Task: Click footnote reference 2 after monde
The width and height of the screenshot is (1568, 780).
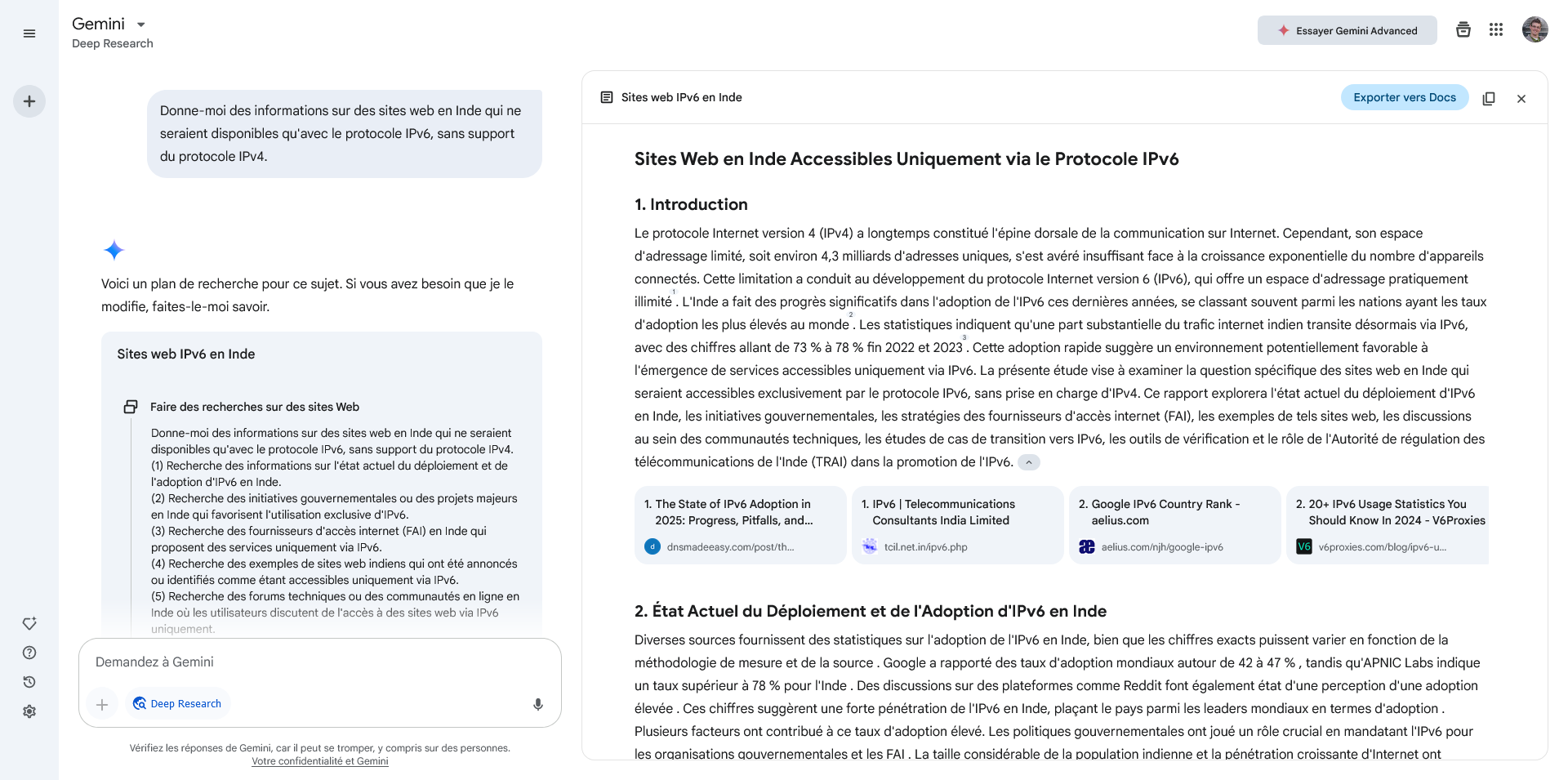Action: click(851, 315)
